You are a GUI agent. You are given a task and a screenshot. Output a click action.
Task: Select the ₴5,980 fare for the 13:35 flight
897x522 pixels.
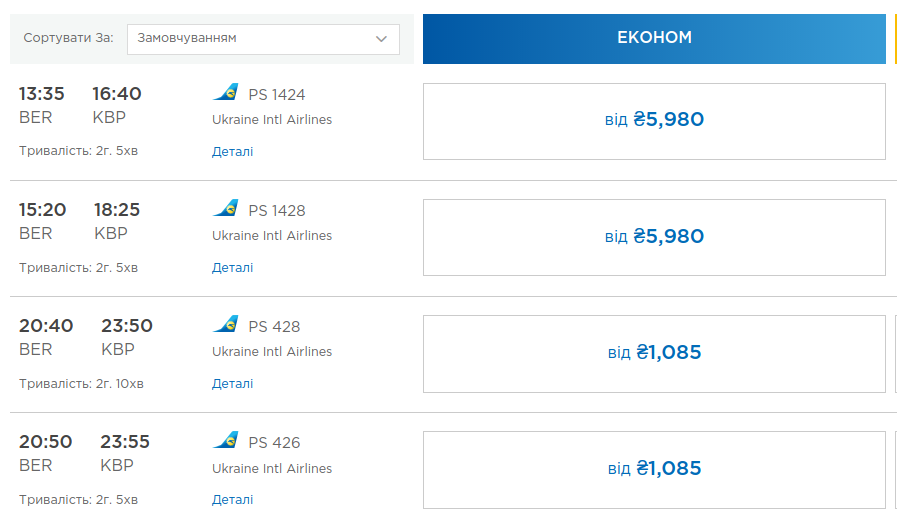(x=654, y=121)
